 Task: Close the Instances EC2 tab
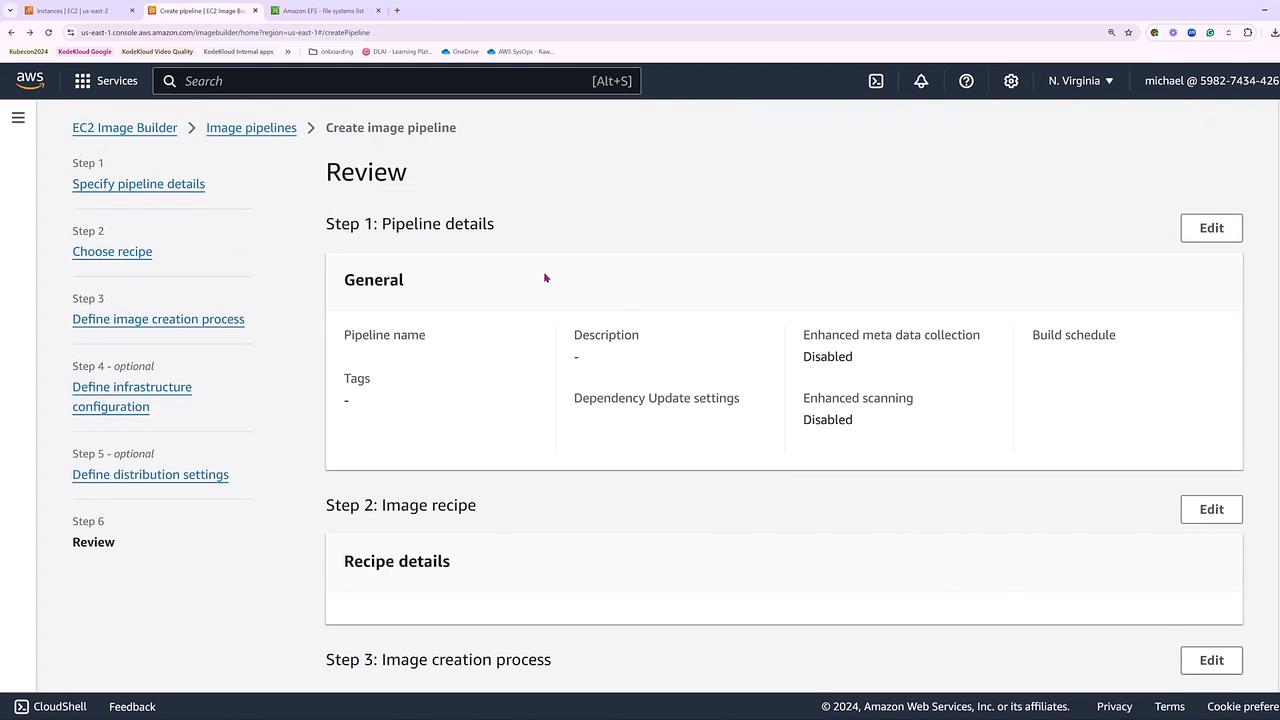click(132, 11)
